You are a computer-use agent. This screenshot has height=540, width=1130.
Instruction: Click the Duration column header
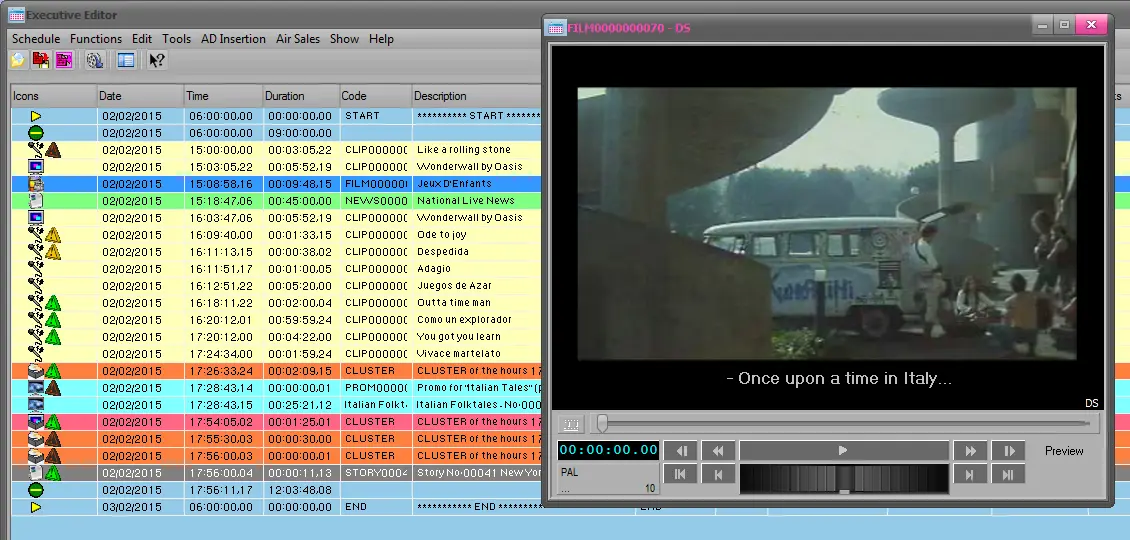[x=285, y=96]
